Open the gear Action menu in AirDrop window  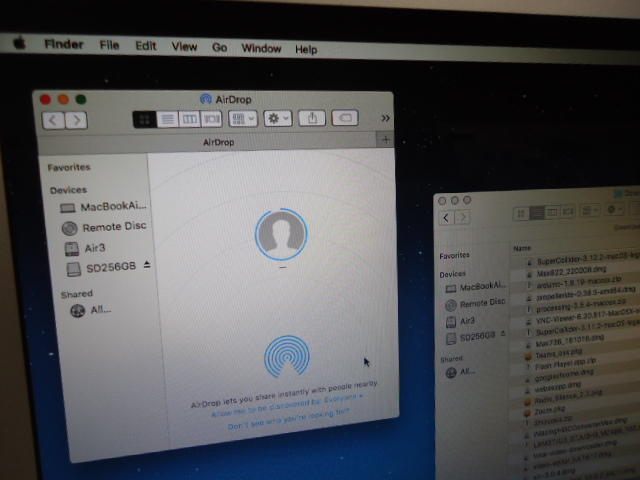coord(278,118)
